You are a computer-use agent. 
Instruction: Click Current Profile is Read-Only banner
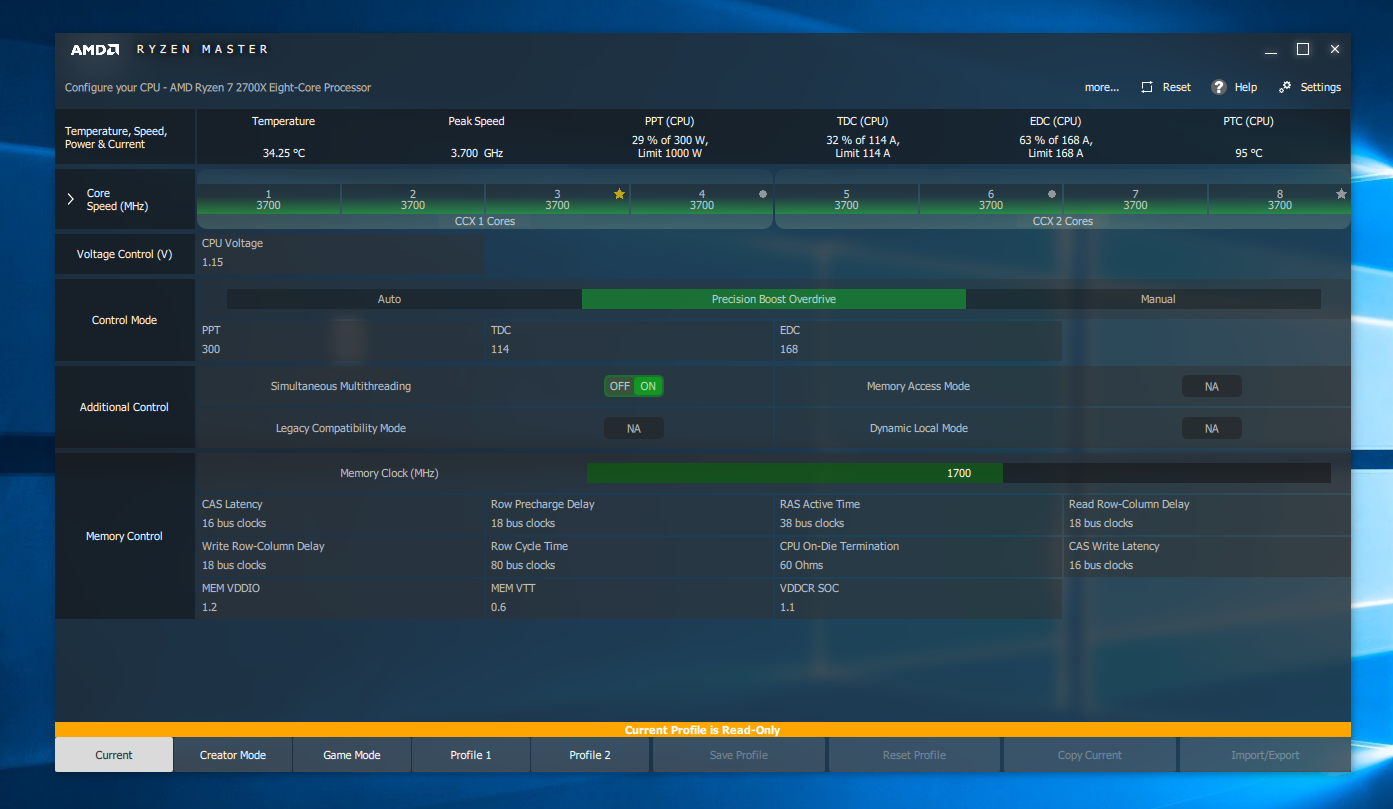point(703,730)
